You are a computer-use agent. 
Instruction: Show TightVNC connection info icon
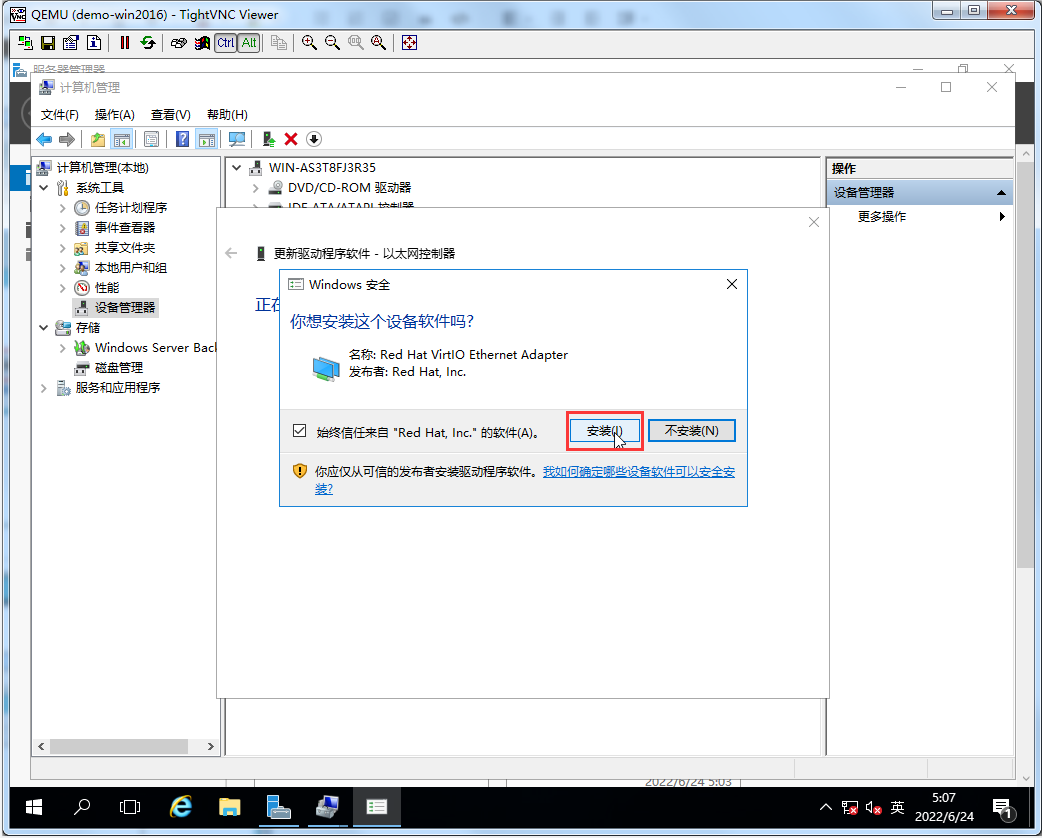[94, 43]
